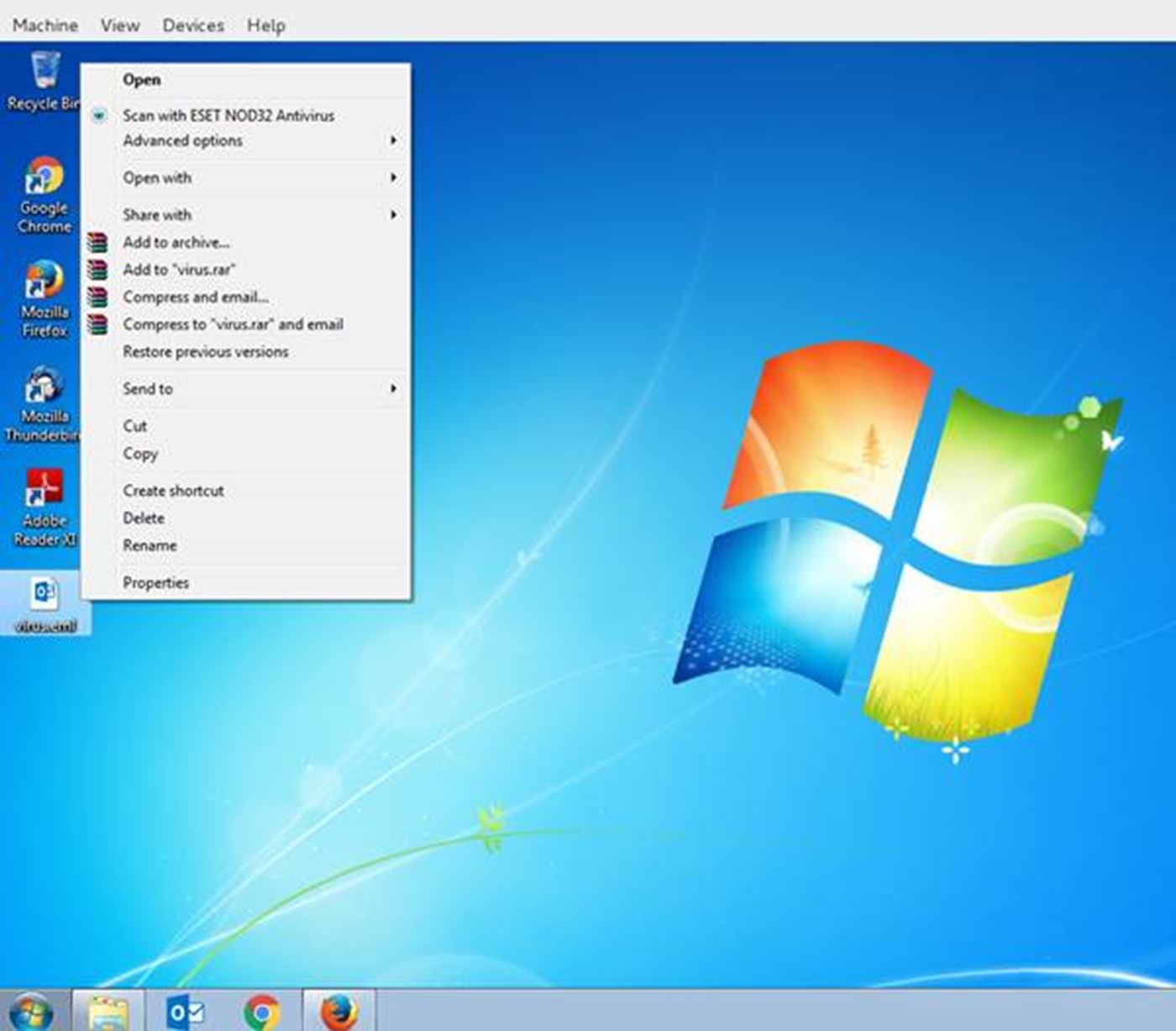Click Add to "virus.rar" option

tap(179, 270)
